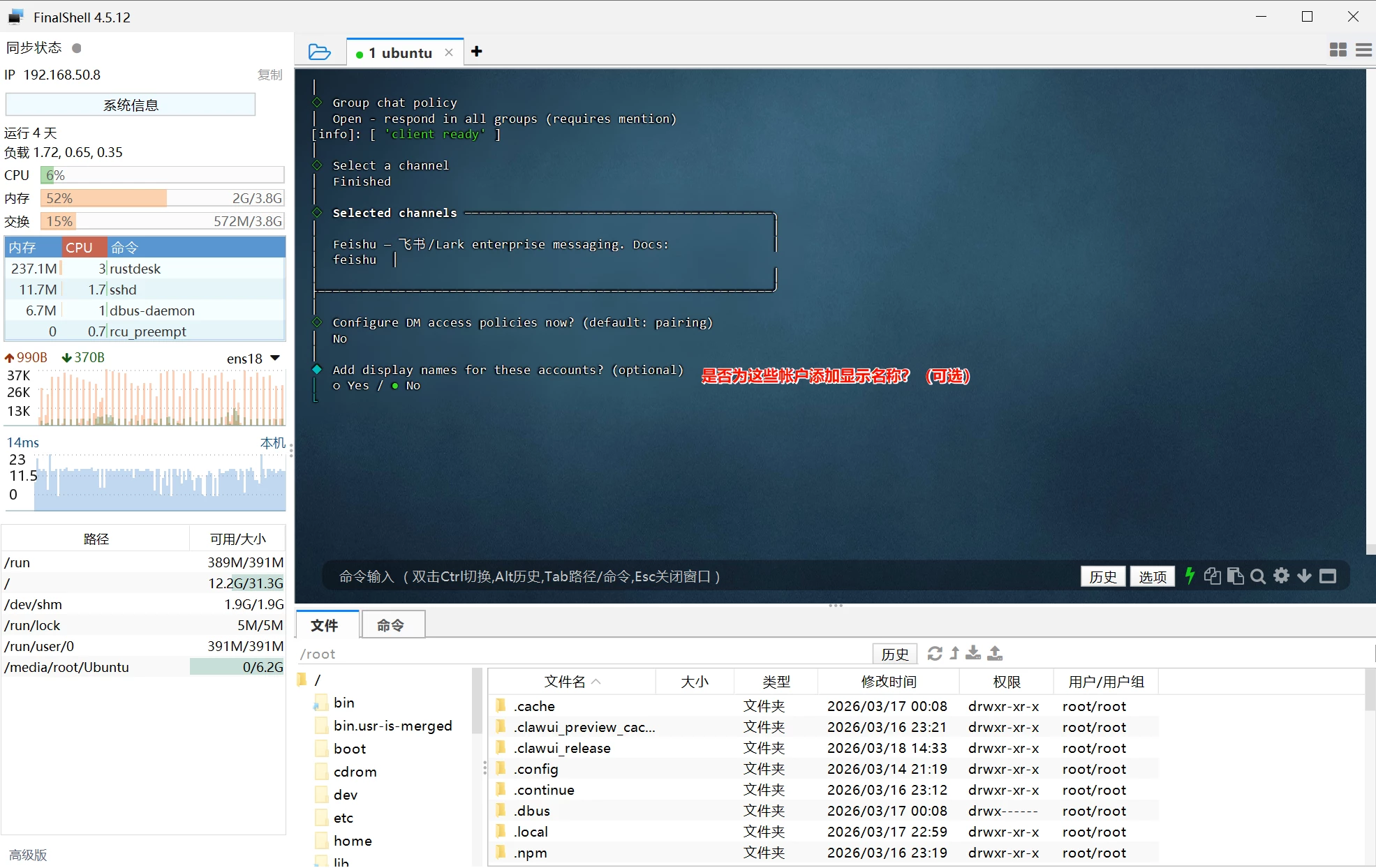Open the connection manager folder icon

click(x=319, y=52)
